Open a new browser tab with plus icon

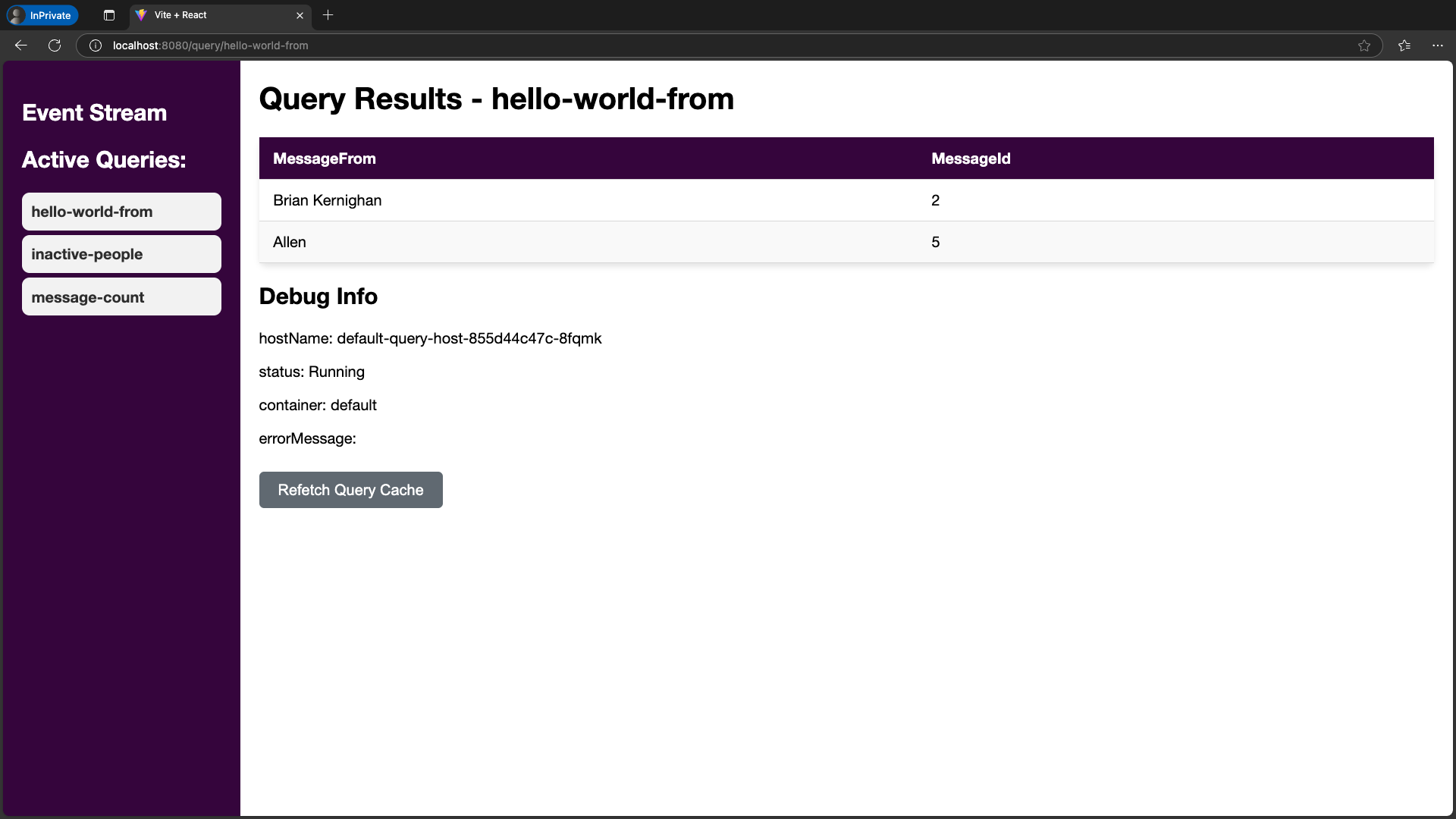328,15
